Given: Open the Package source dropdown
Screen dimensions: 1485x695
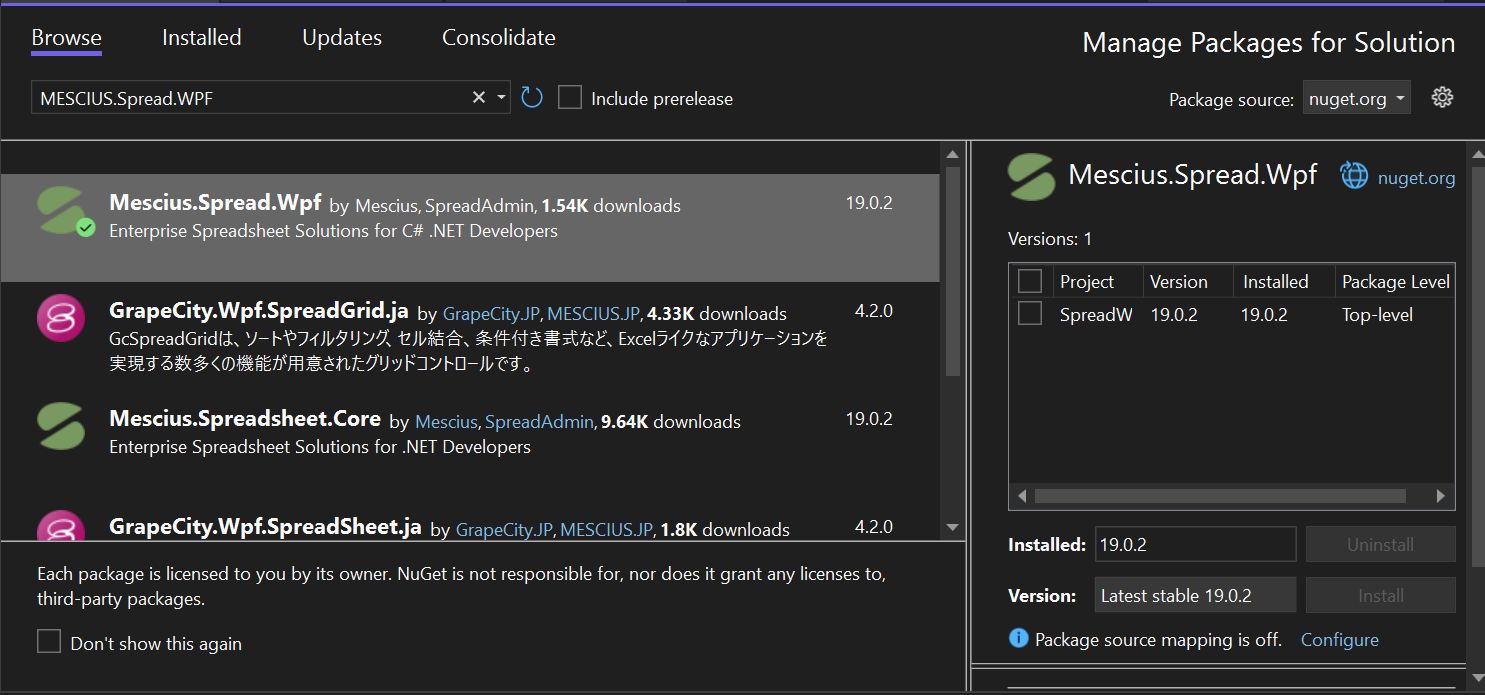Looking at the screenshot, I should (x=1356, y=98).
